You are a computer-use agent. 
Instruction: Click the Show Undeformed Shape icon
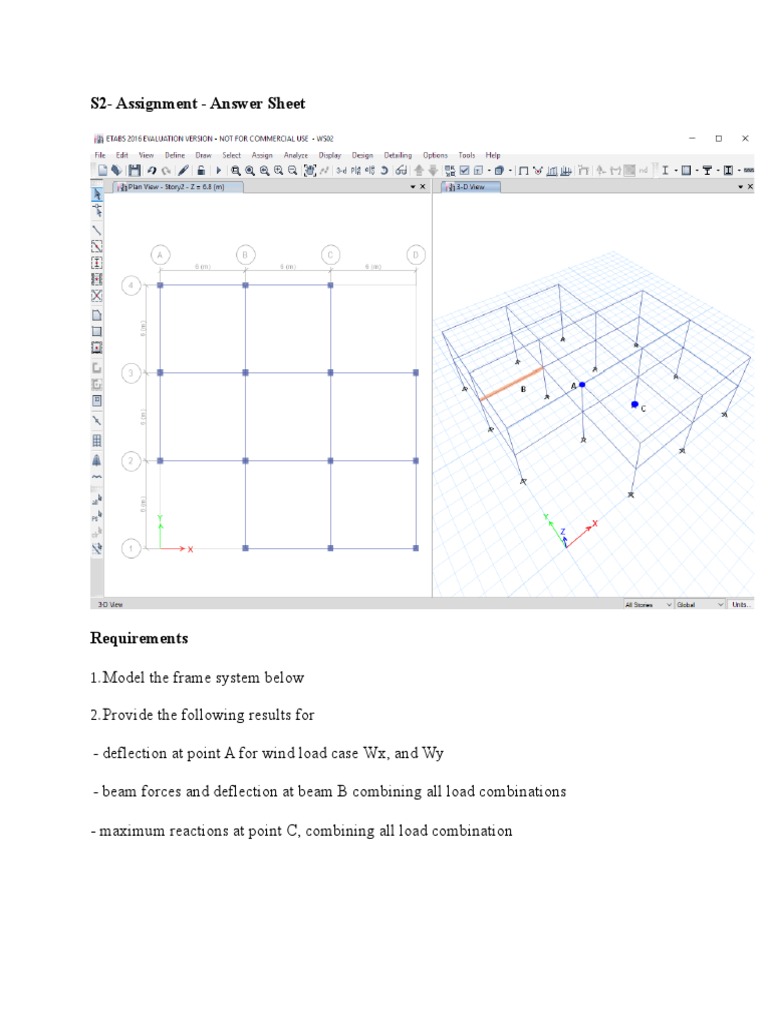coord(523,170)
